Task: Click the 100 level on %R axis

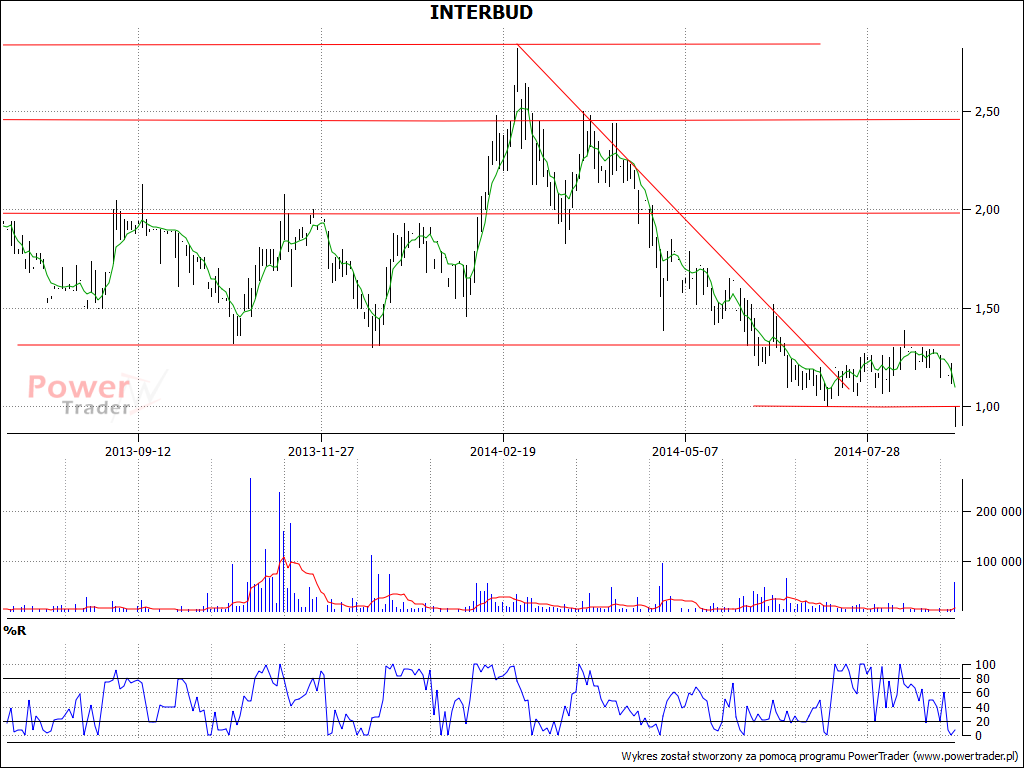Action: tap(983, 665)
